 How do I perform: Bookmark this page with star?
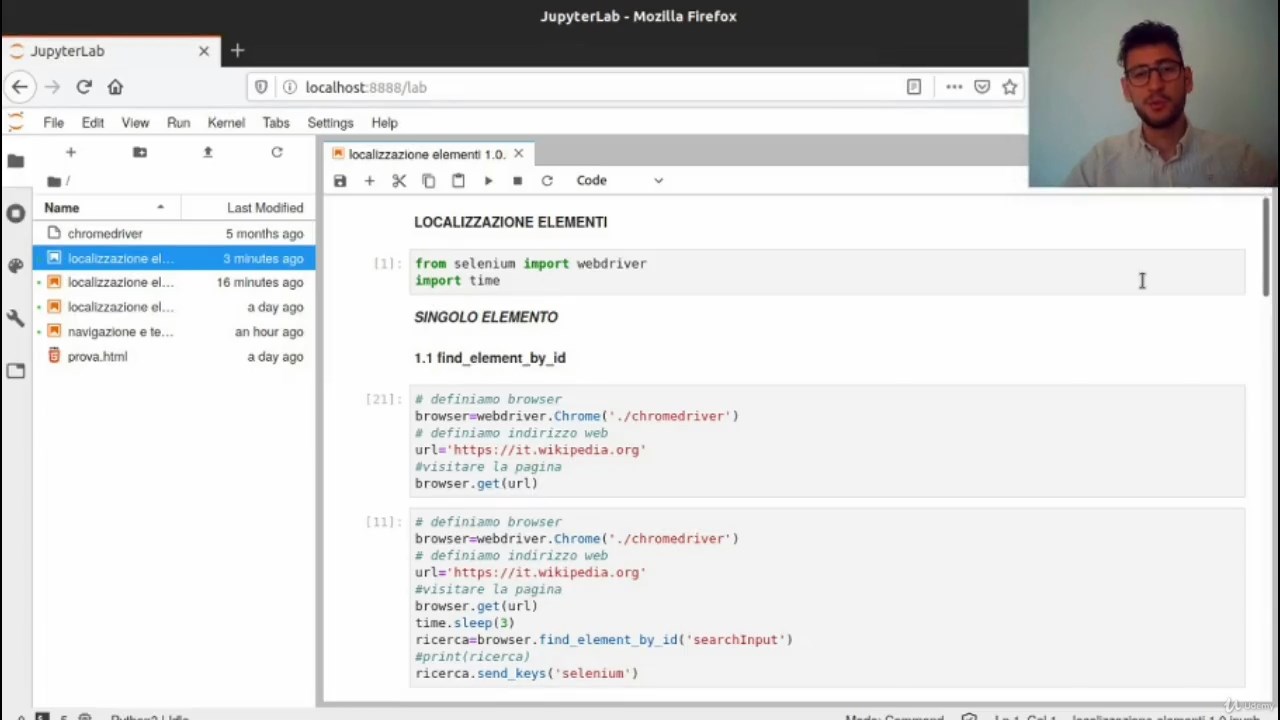pos(1010,87)
